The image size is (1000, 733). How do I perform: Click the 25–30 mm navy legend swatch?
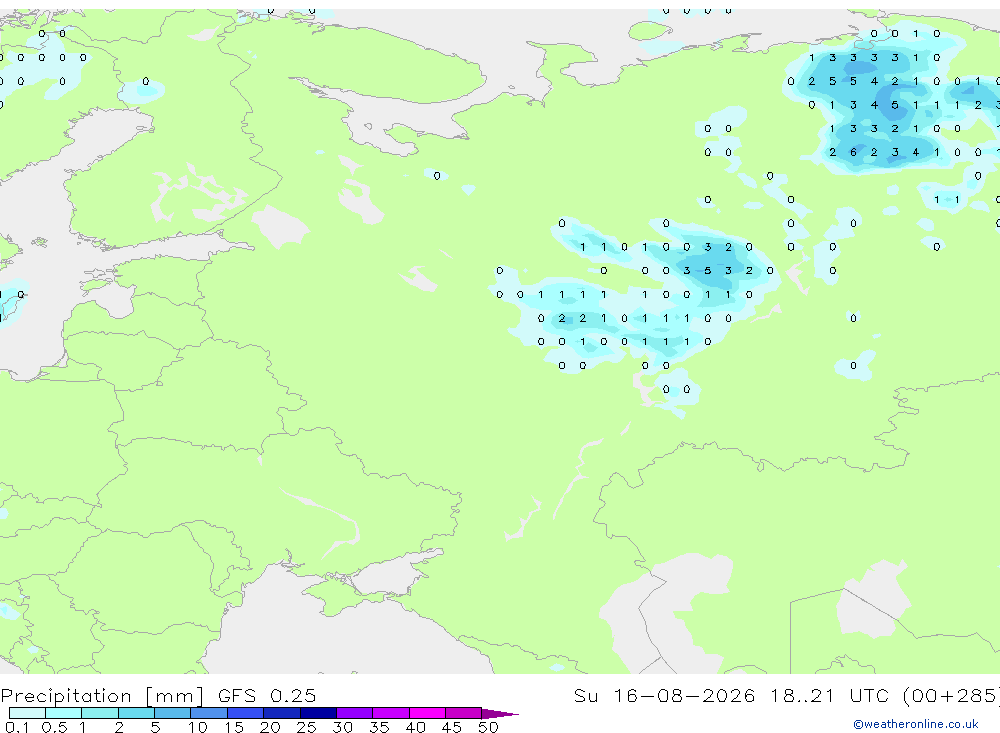tap(318, 713)
